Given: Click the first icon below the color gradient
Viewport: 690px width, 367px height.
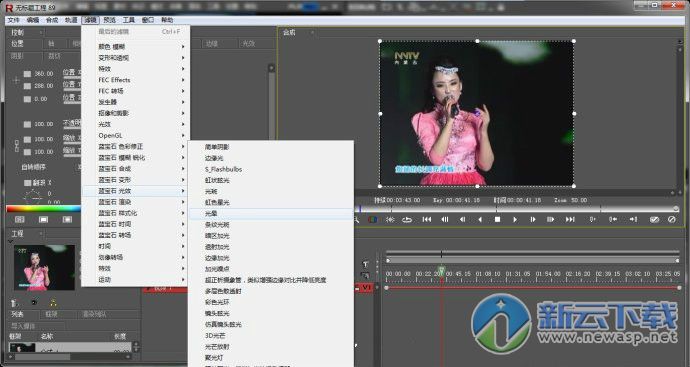Looking at the screenshot, I should pos(20,219).
